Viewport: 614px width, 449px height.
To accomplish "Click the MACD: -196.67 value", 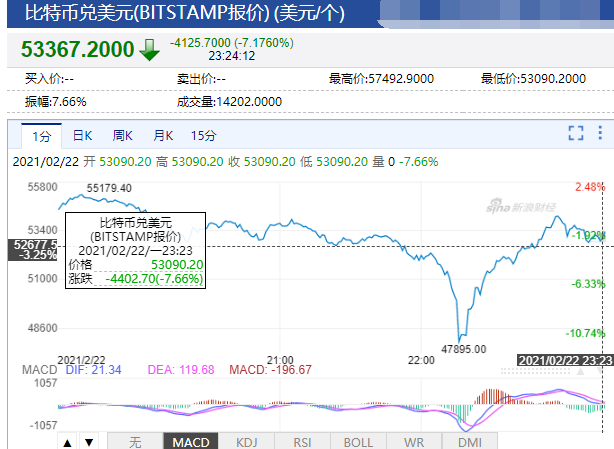I will [270, 370].
